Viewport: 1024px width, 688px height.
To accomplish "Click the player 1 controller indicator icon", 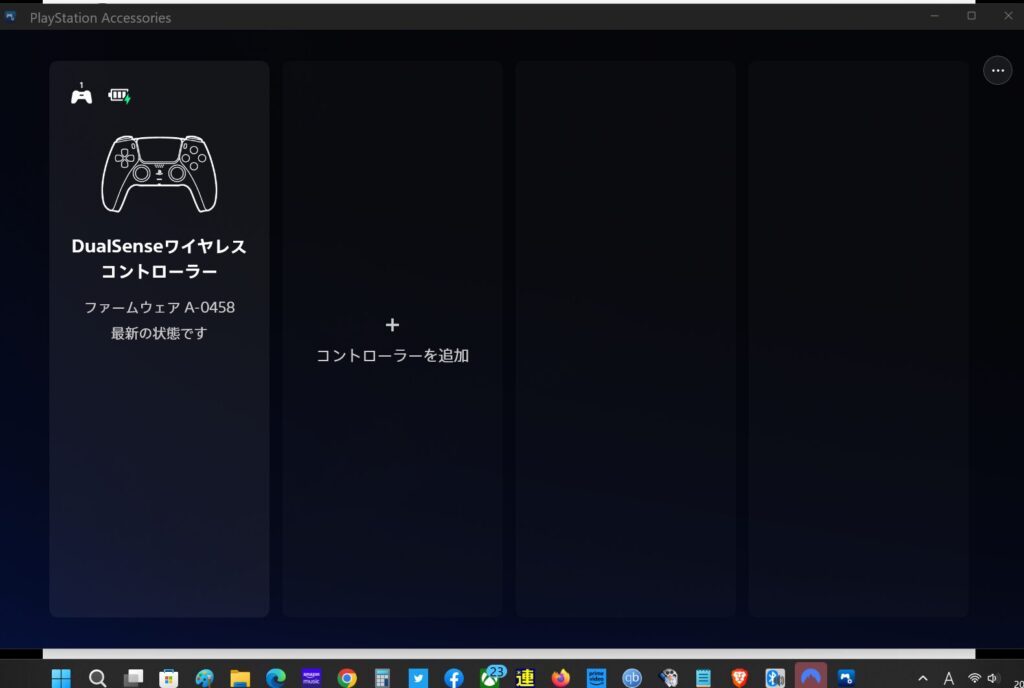I will [82, 95].
